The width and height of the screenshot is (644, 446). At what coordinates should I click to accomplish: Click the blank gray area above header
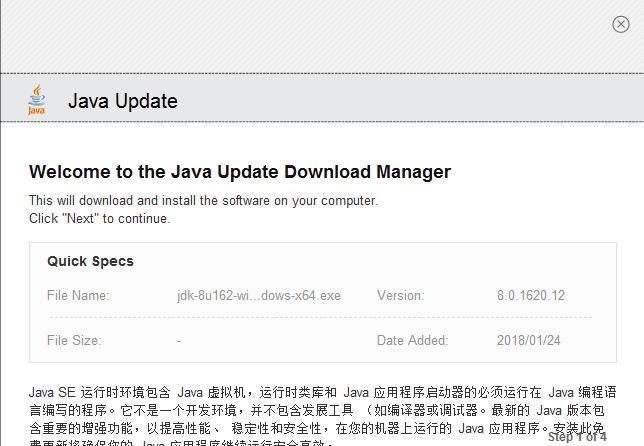click(x=300, y=35)
